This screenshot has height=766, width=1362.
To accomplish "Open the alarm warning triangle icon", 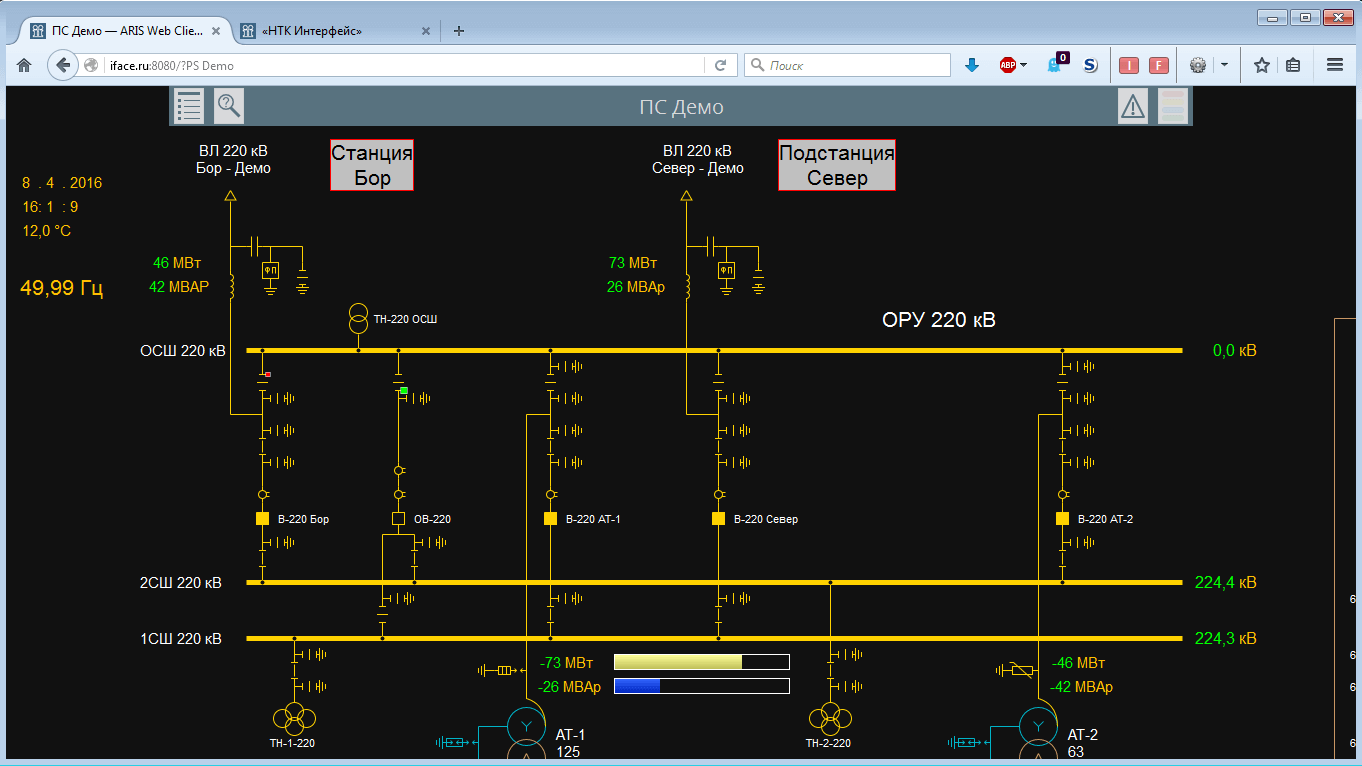I will [1133, 106].
